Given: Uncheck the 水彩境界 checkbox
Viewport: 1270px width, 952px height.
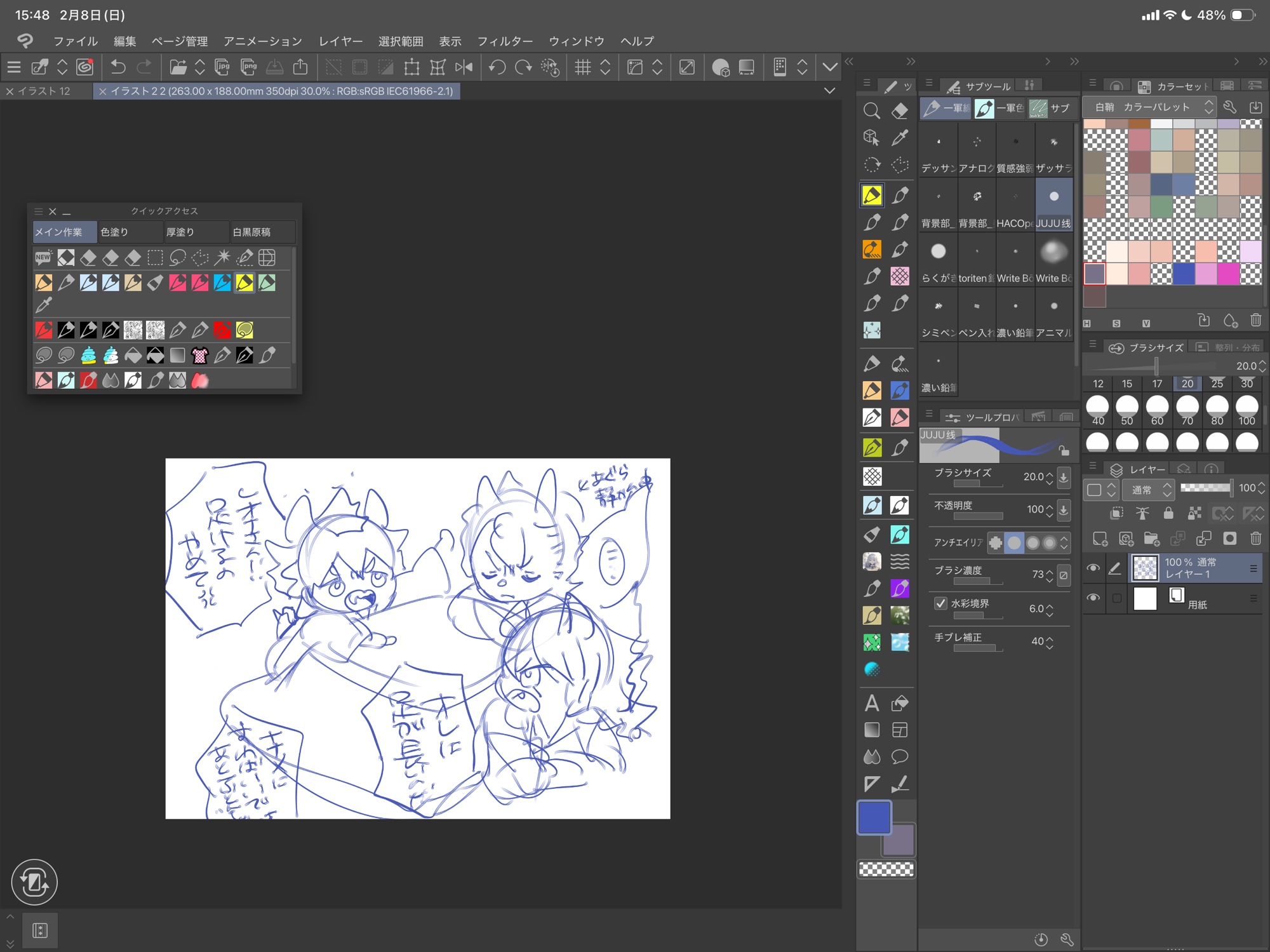Looking at the screenshot, I should 940,603.
